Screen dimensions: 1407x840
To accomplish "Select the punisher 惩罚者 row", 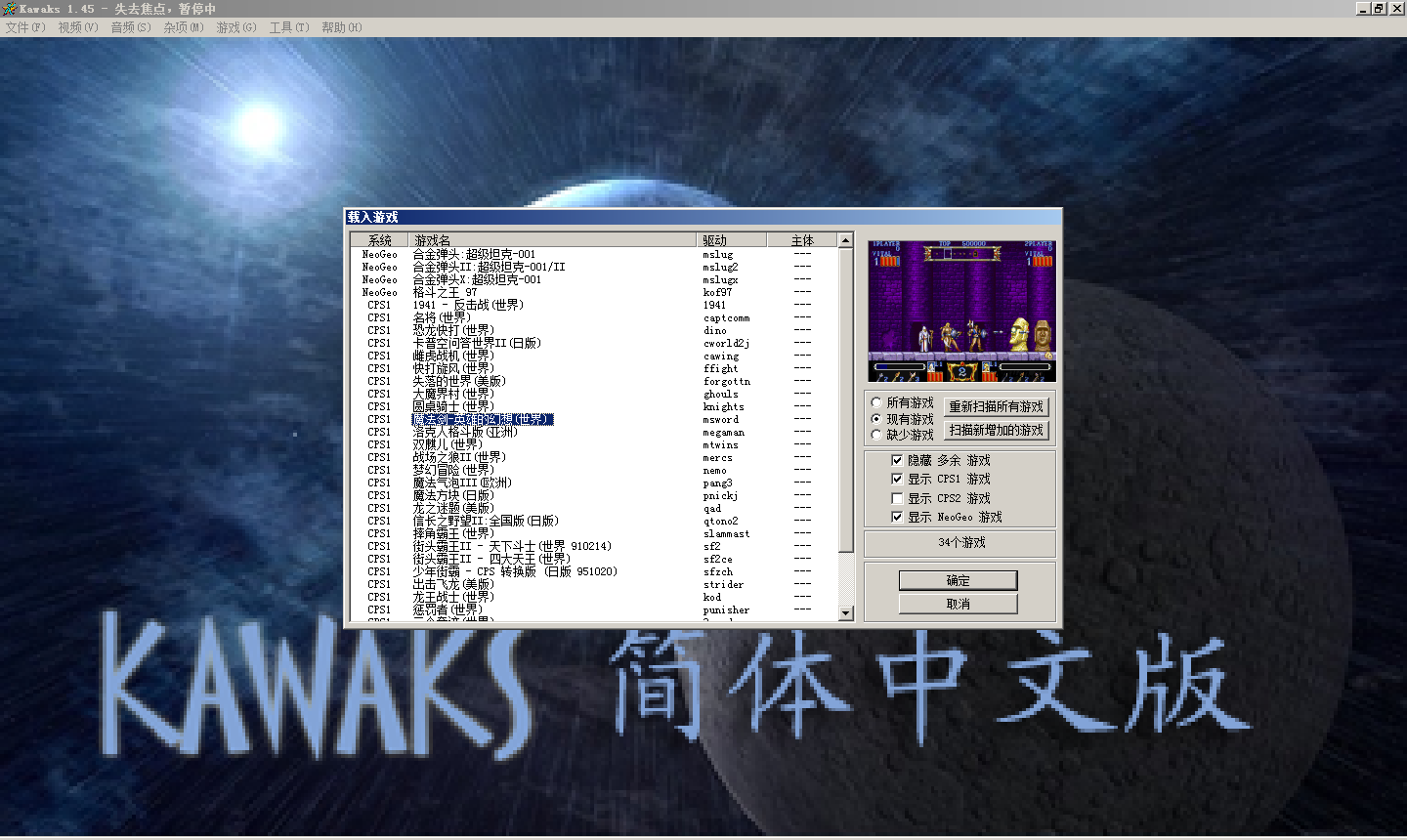I will point(594,609).
